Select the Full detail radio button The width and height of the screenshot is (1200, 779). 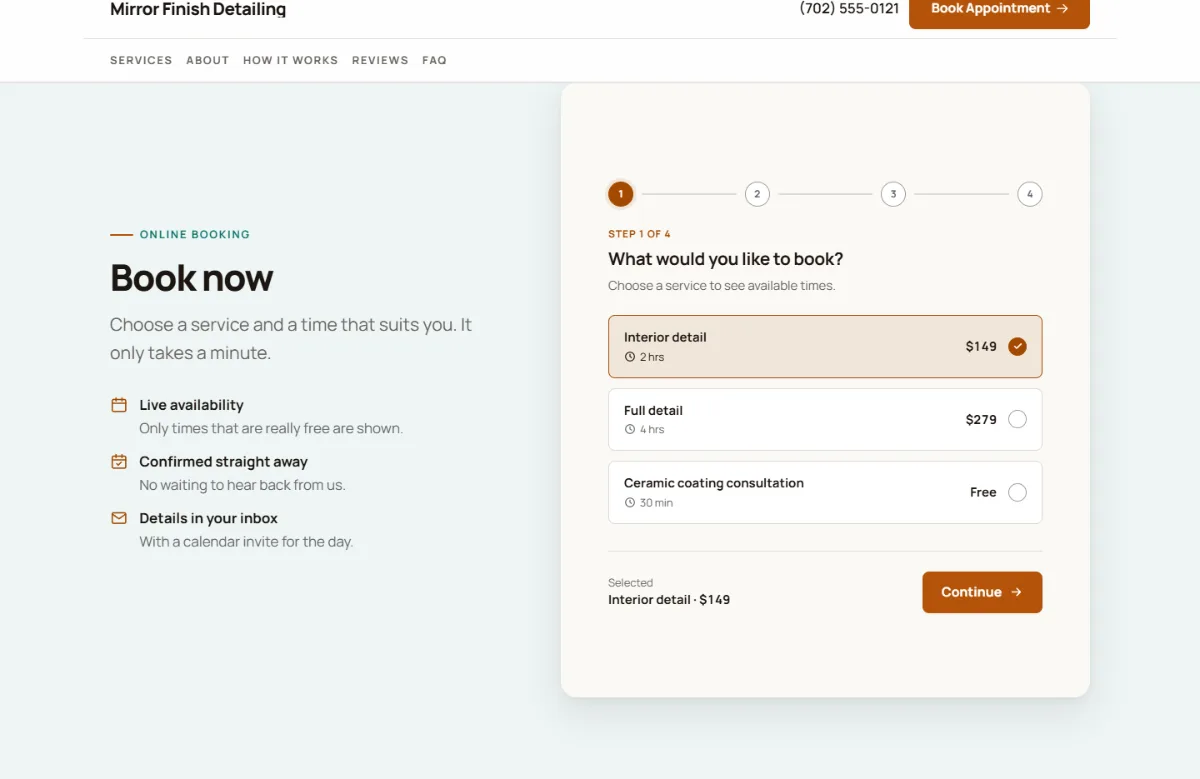coord(1017,420)
